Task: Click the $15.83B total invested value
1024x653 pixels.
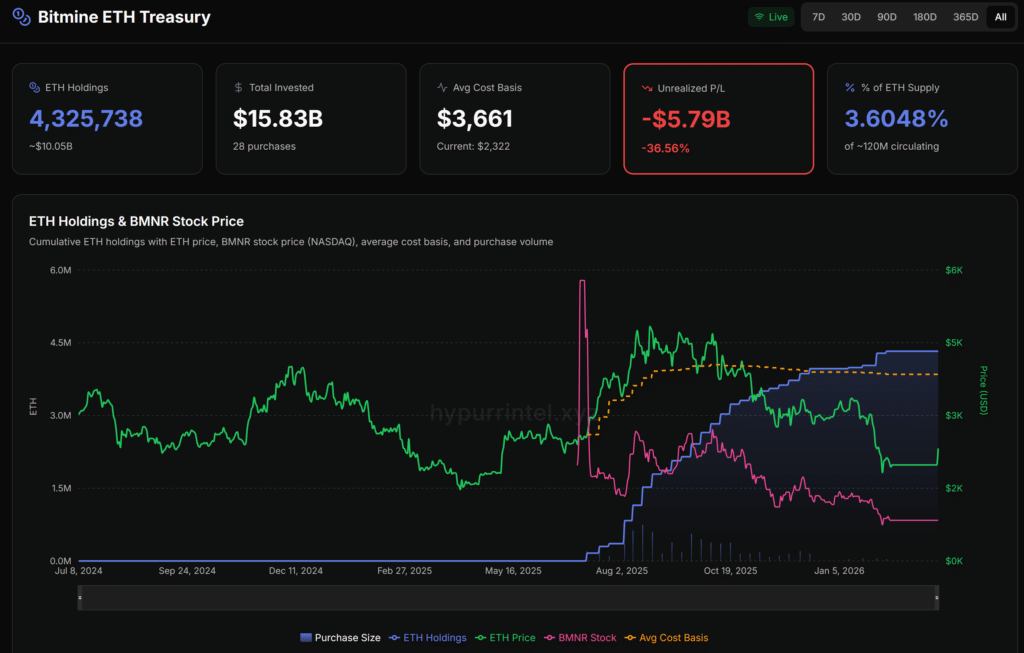Action: (278, 118)
